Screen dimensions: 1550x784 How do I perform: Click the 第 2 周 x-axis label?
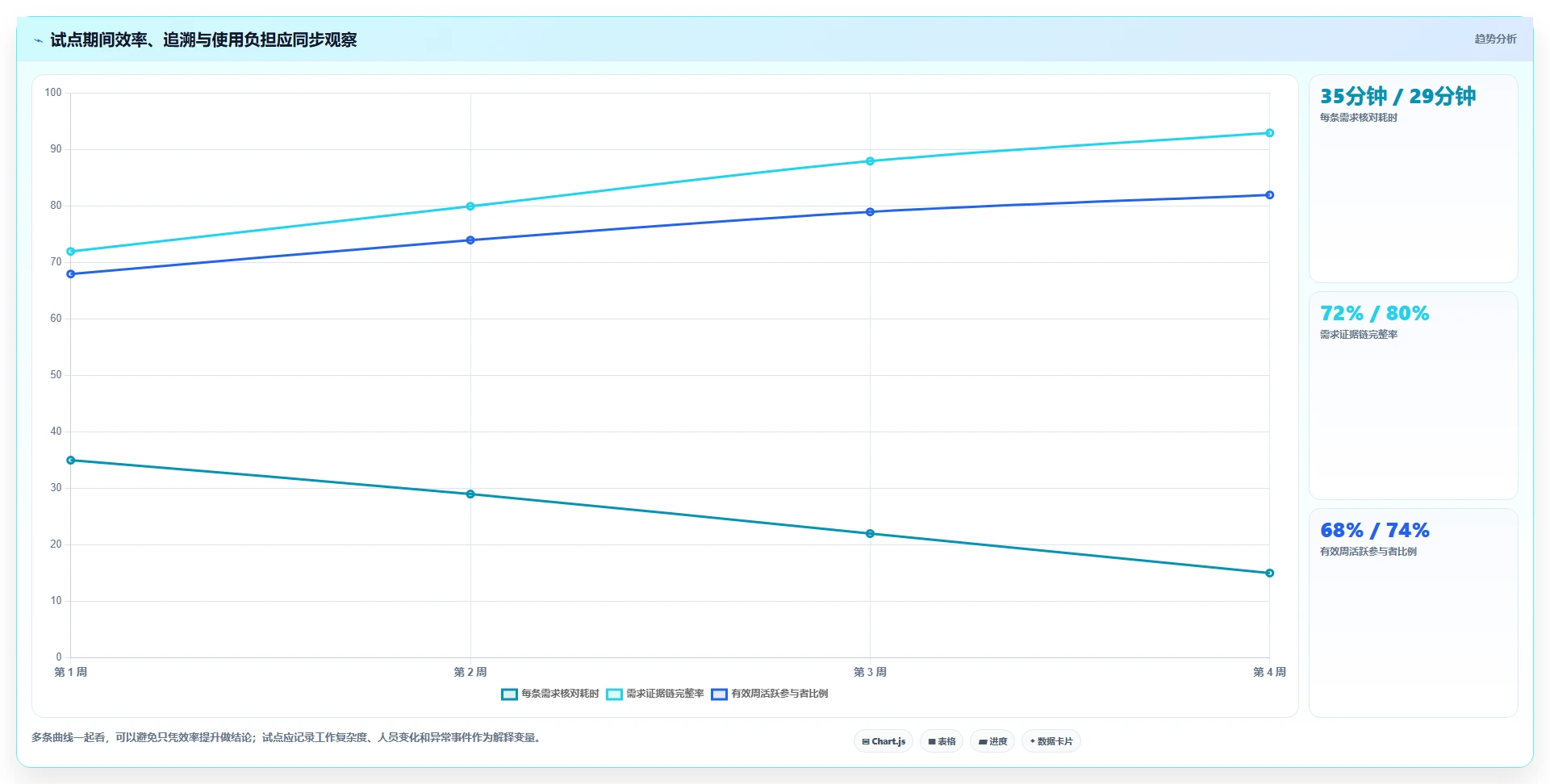(x=470, y=672)
